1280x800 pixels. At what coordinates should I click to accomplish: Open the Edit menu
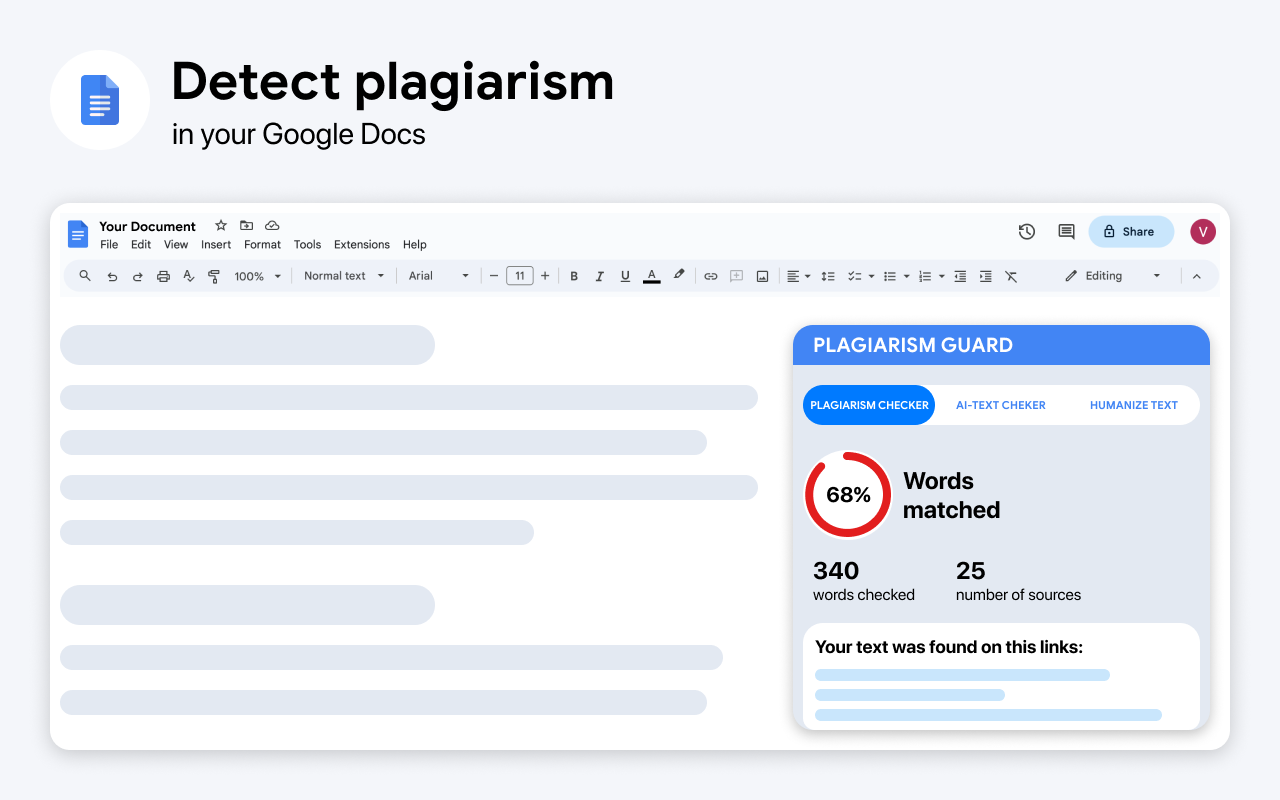[x=141, y=245]
